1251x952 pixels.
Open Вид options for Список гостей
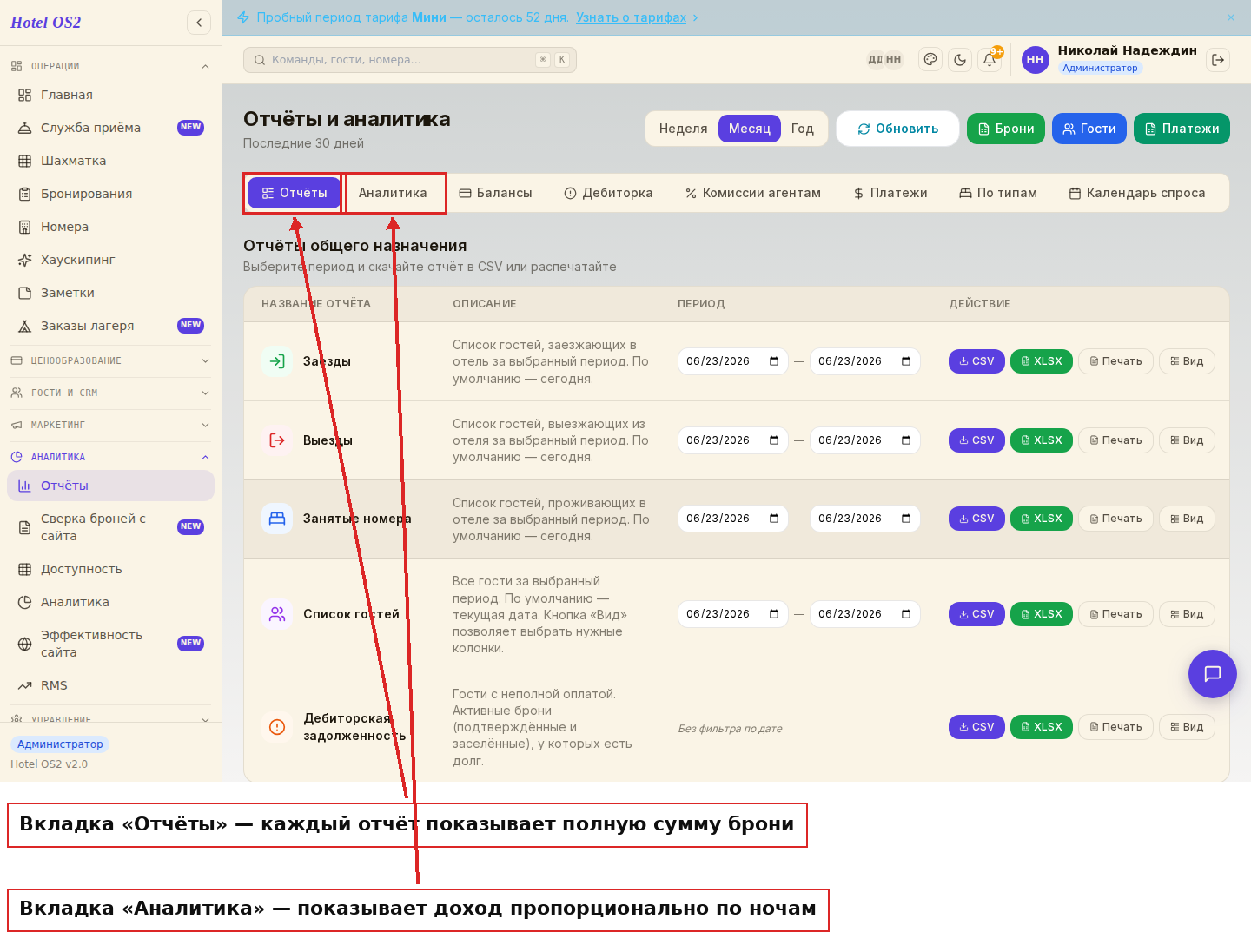click(x=1187, y=614)
